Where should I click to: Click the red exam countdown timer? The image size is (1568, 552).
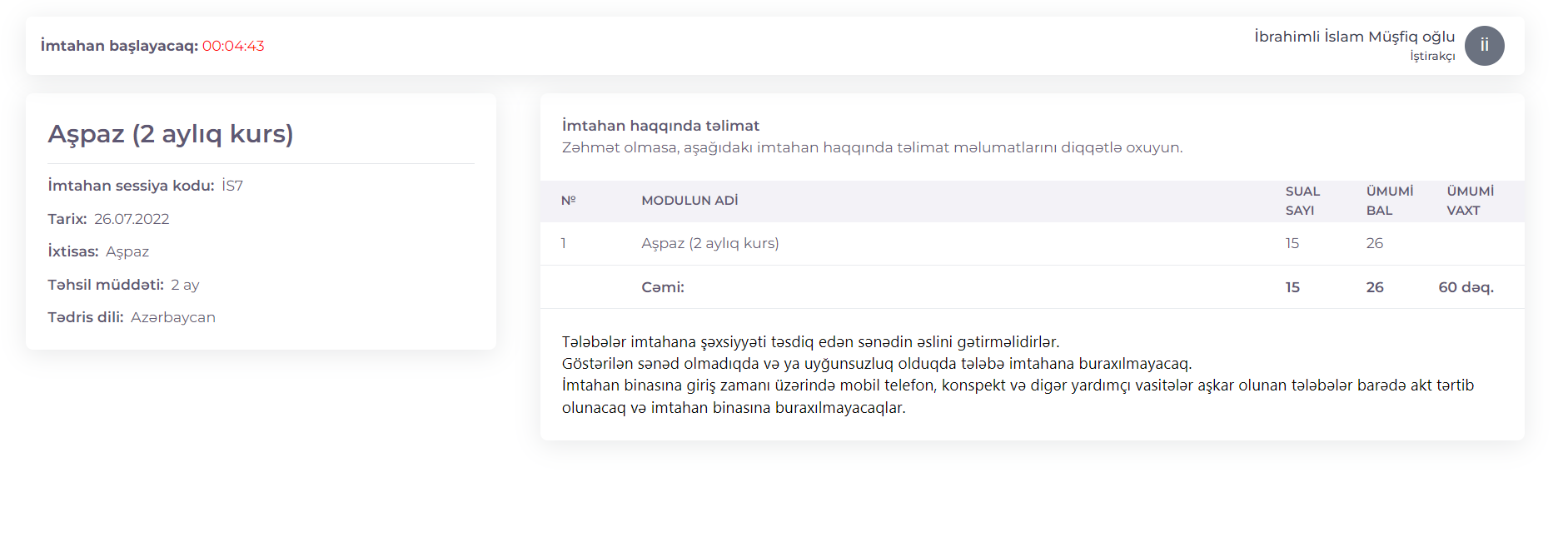233,46
